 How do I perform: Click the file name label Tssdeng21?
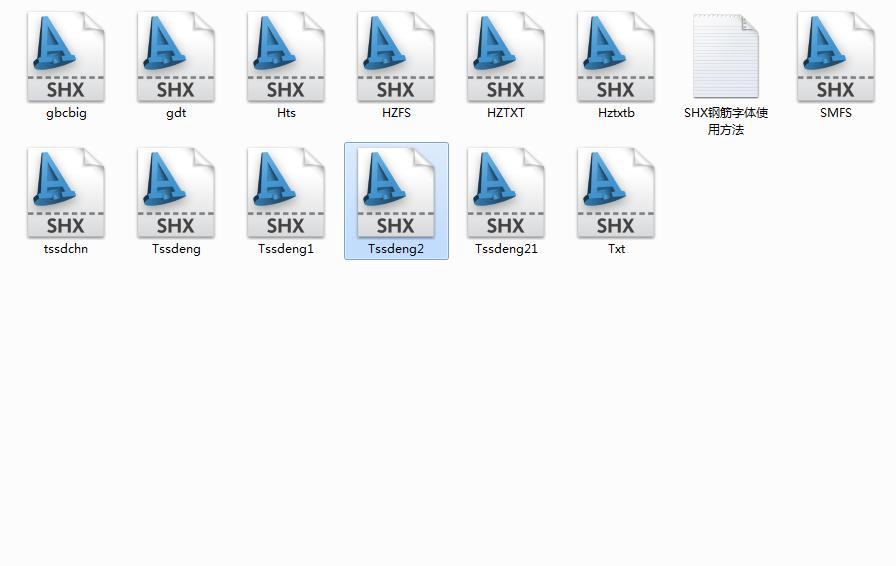click(x=506, y=249)
